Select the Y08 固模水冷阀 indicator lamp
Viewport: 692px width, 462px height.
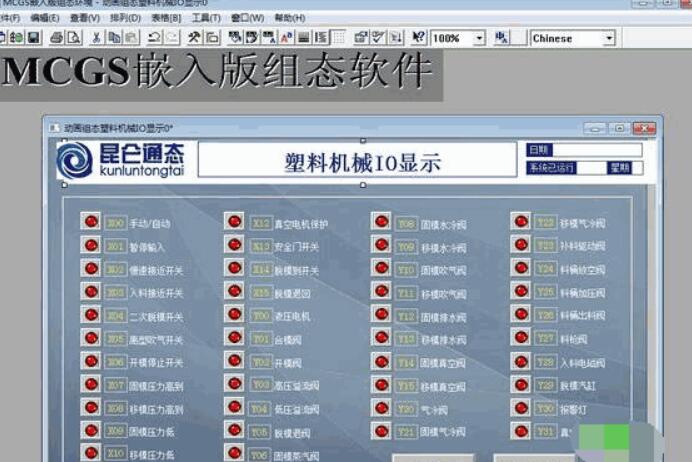pyautogui.click(x=381, y=221)
